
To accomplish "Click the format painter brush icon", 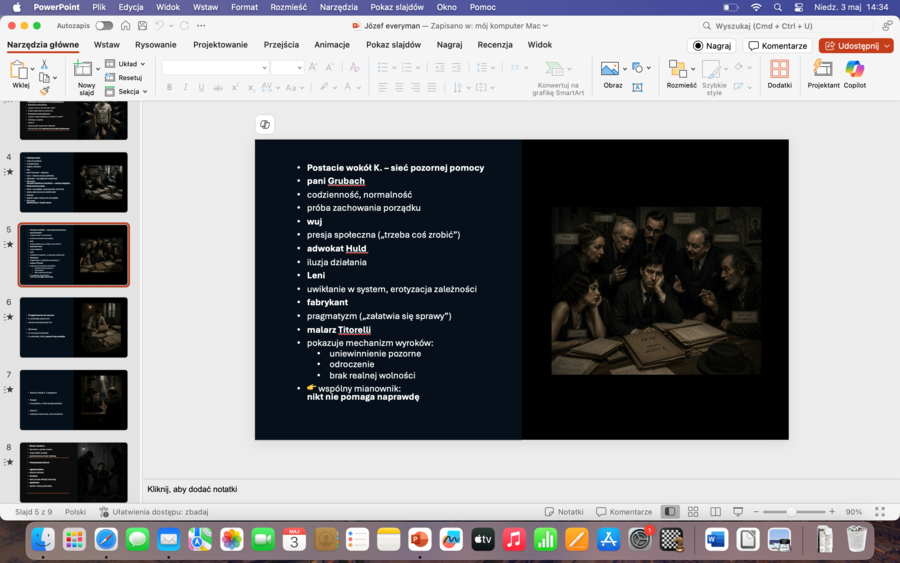I will (44, 91).
